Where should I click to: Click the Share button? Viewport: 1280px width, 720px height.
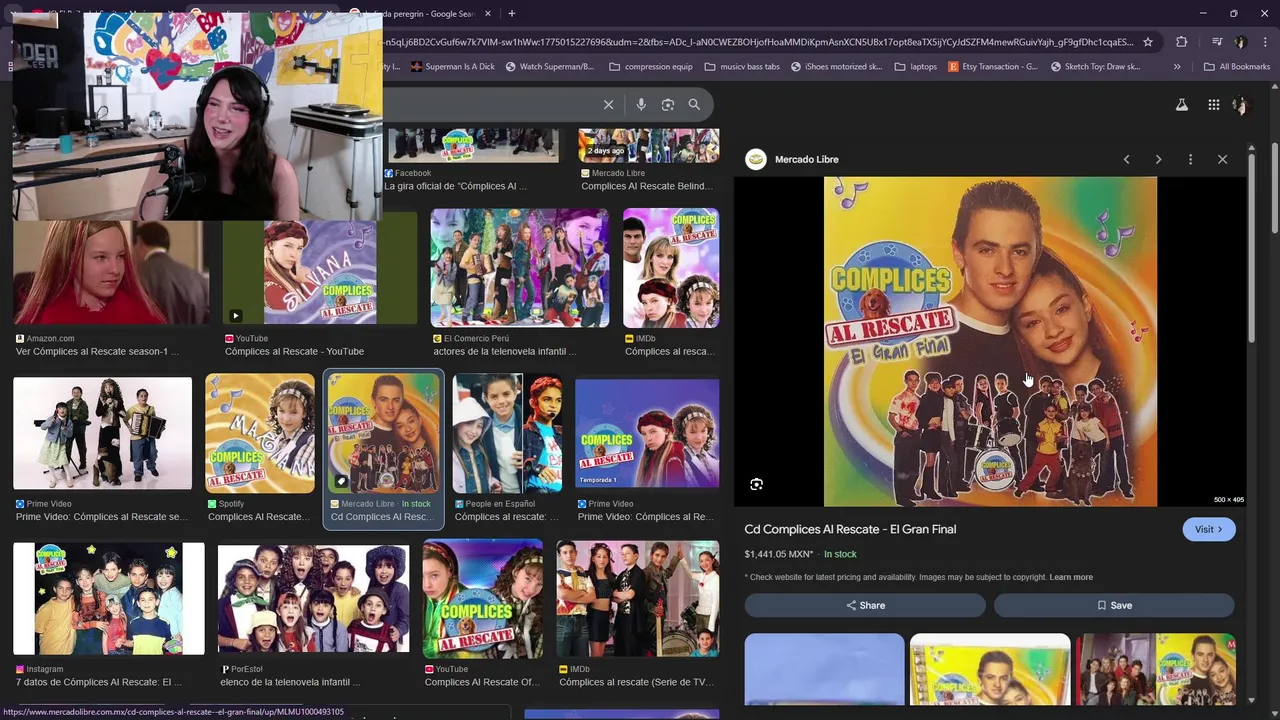pyautogui.click(x=865, y=605)
